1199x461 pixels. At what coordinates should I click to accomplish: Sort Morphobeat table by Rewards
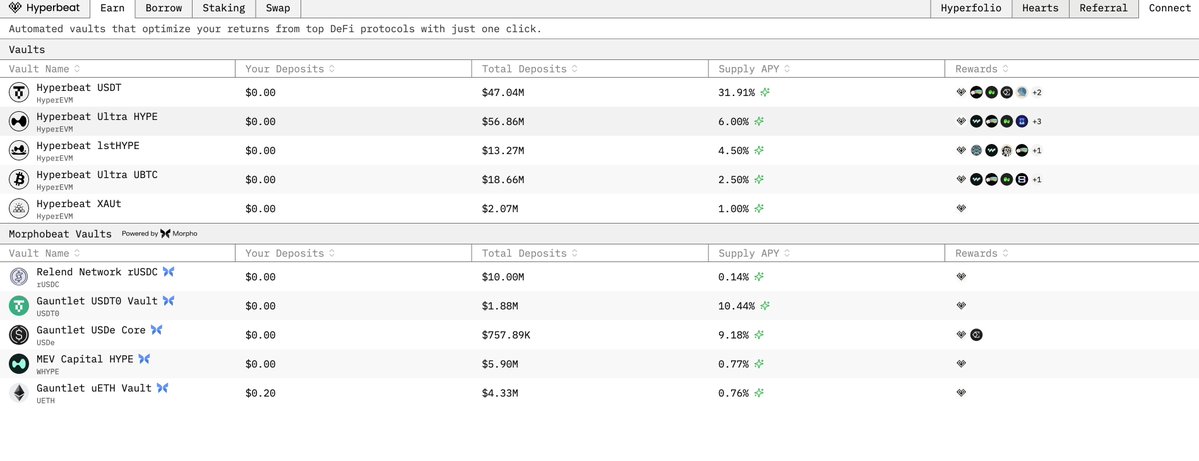(981, 253)
